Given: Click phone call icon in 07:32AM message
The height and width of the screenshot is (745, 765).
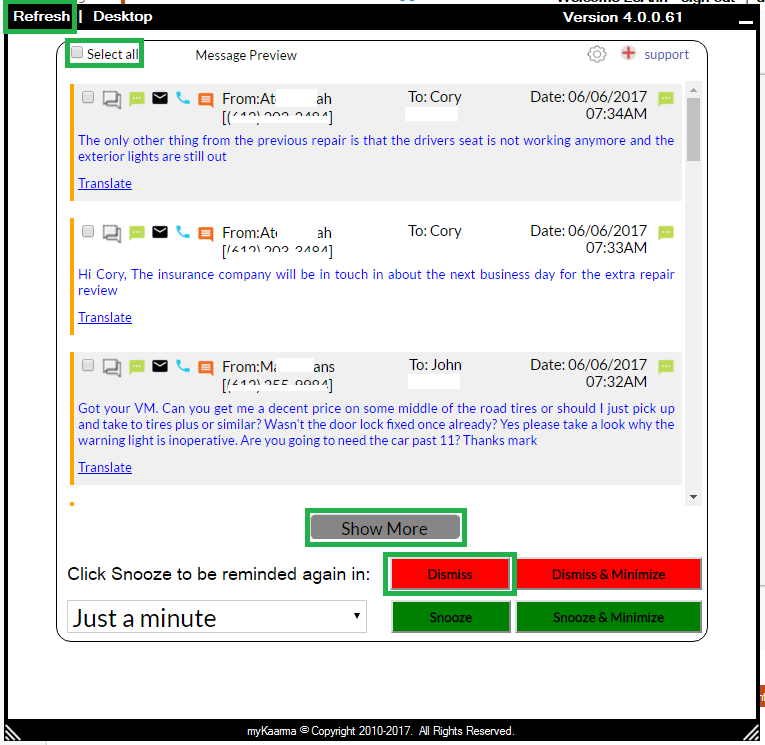Looking at the screenshot, I should coord(182,366).
